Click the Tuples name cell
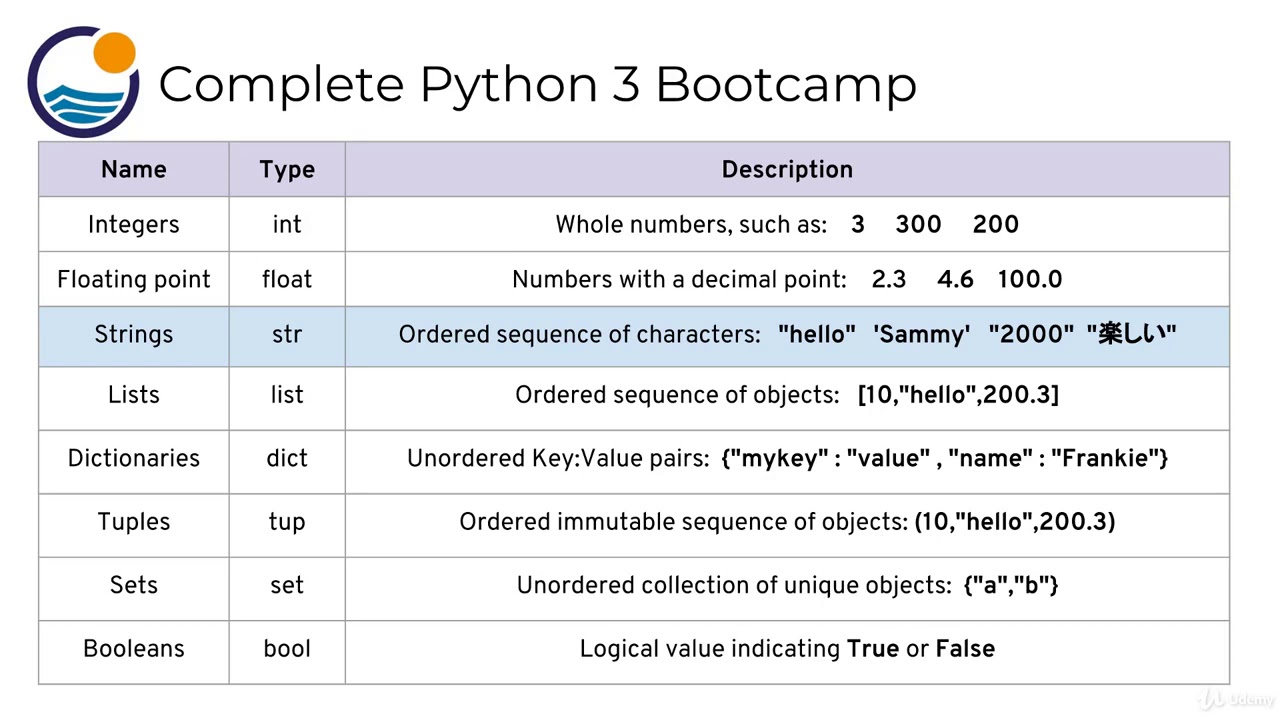1280x720 pixels. click(x=134, y=522)
